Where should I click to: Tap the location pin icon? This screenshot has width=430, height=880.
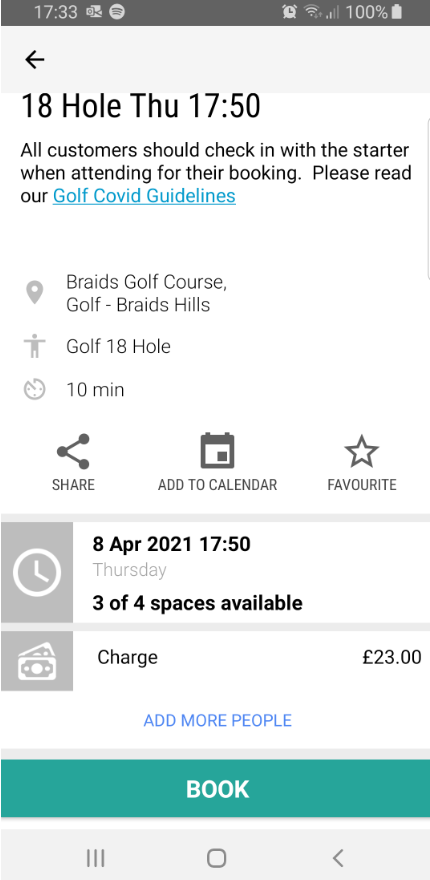click(35, 293)
